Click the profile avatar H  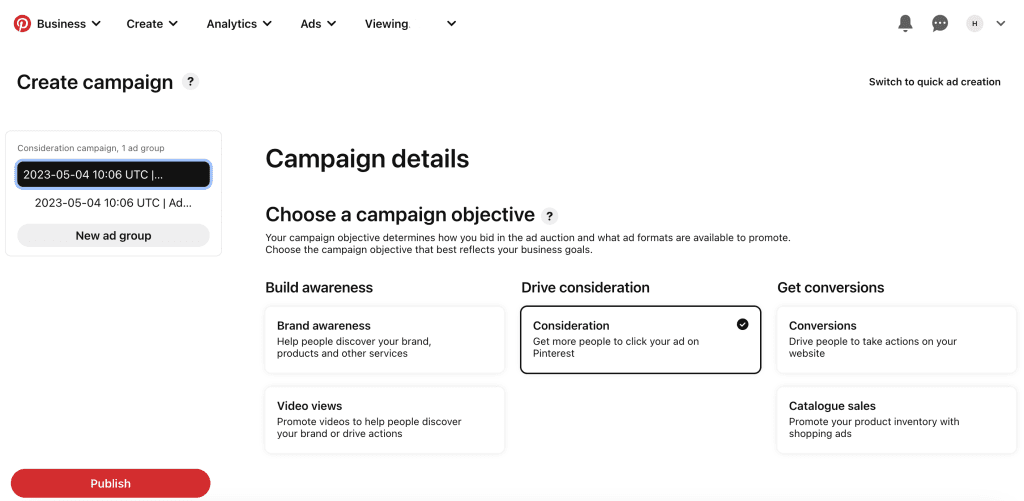974,24
